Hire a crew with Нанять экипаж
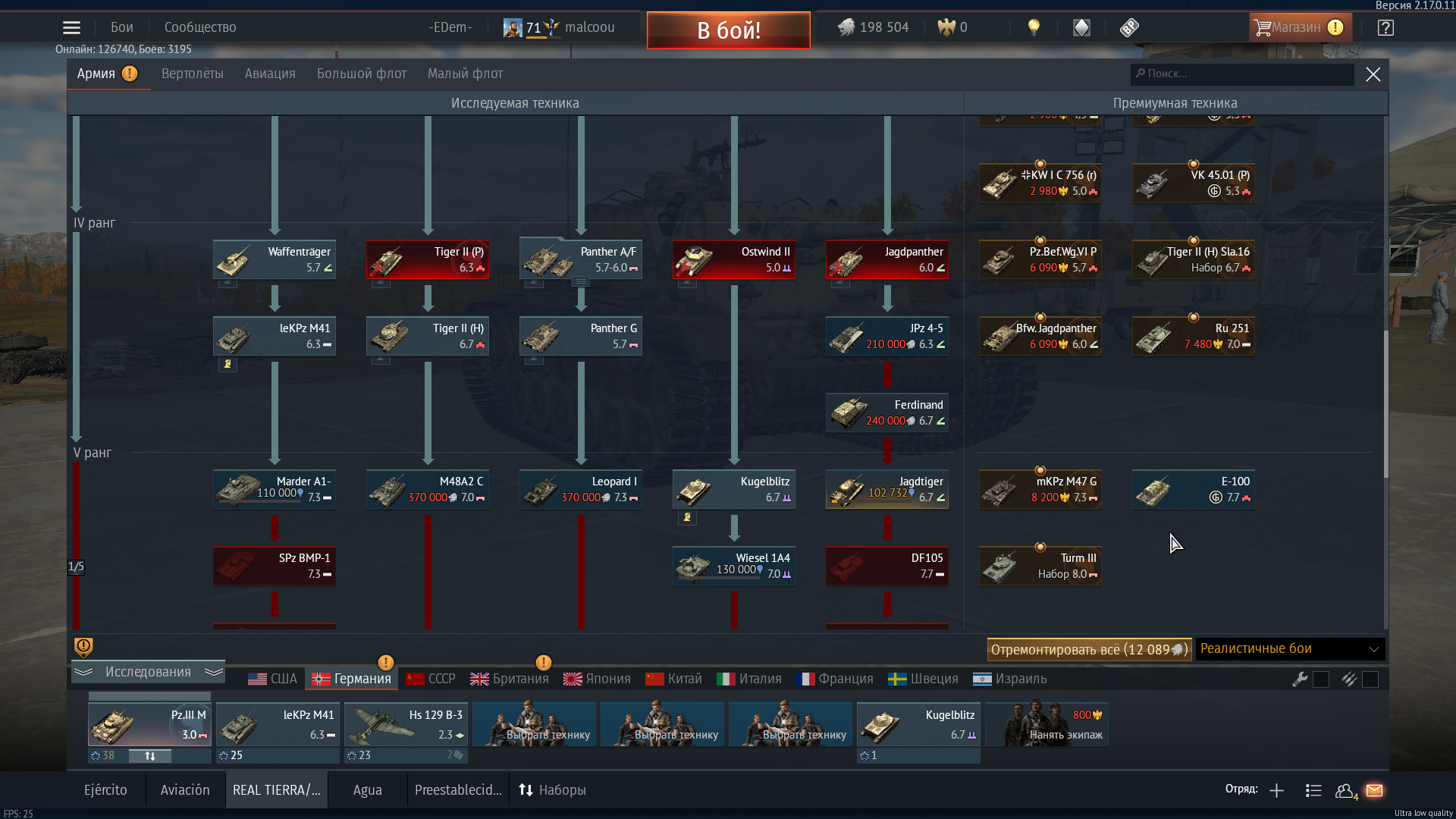Viewport: 1456px width, 819px height. coord(1047,725)
